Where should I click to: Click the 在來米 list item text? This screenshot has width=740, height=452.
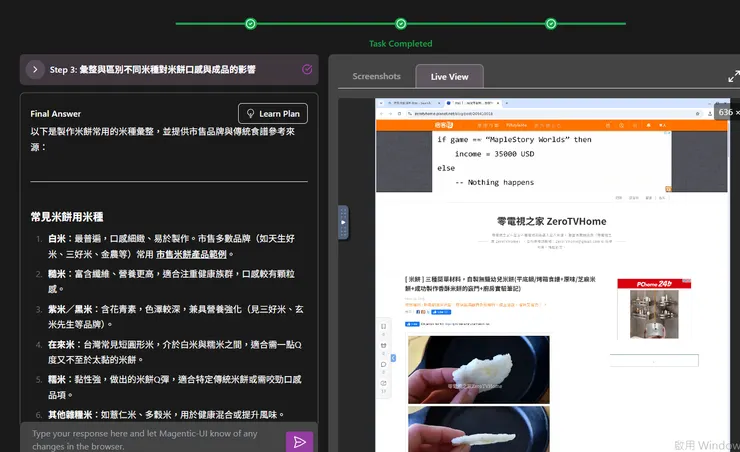(175, 352)
